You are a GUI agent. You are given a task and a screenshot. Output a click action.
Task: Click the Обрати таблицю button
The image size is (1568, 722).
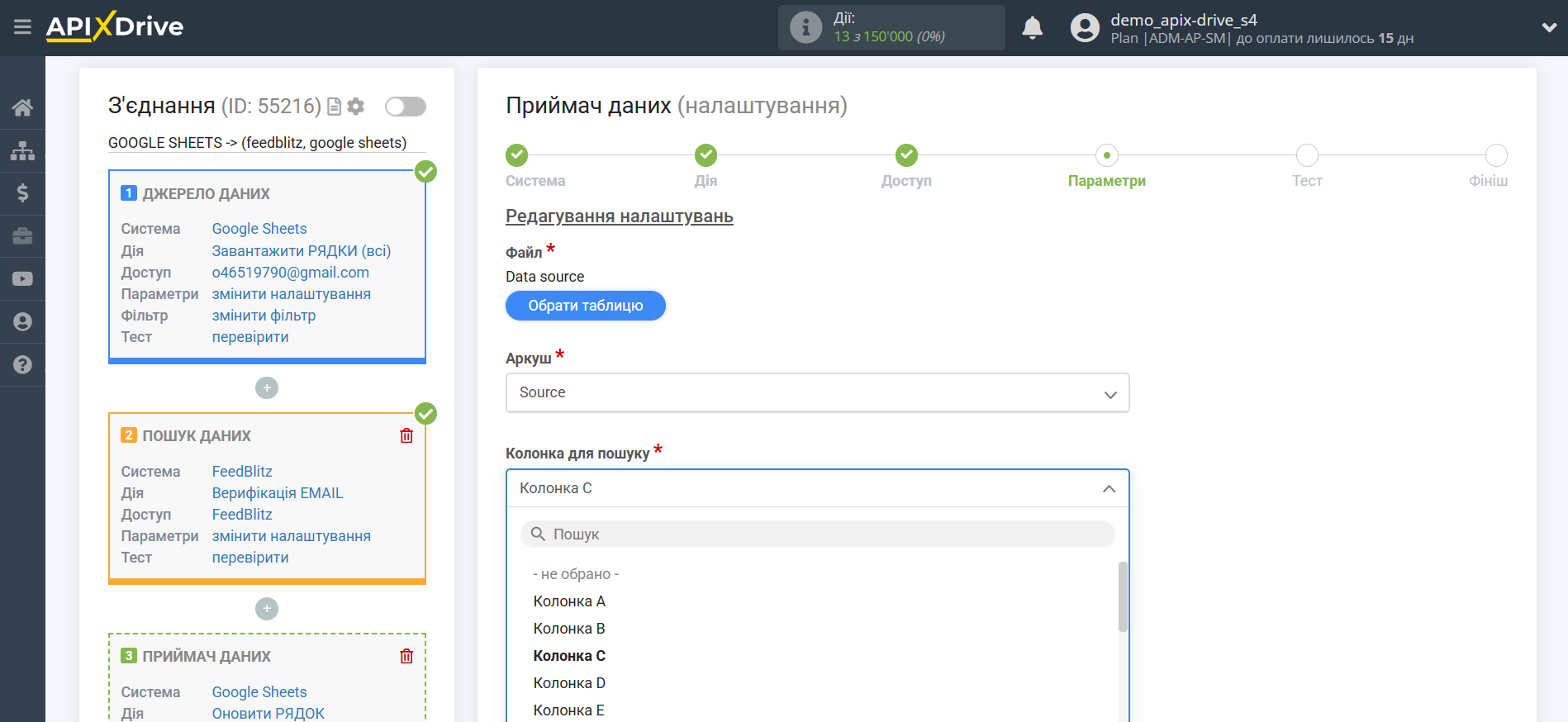[x=586, y=306]
